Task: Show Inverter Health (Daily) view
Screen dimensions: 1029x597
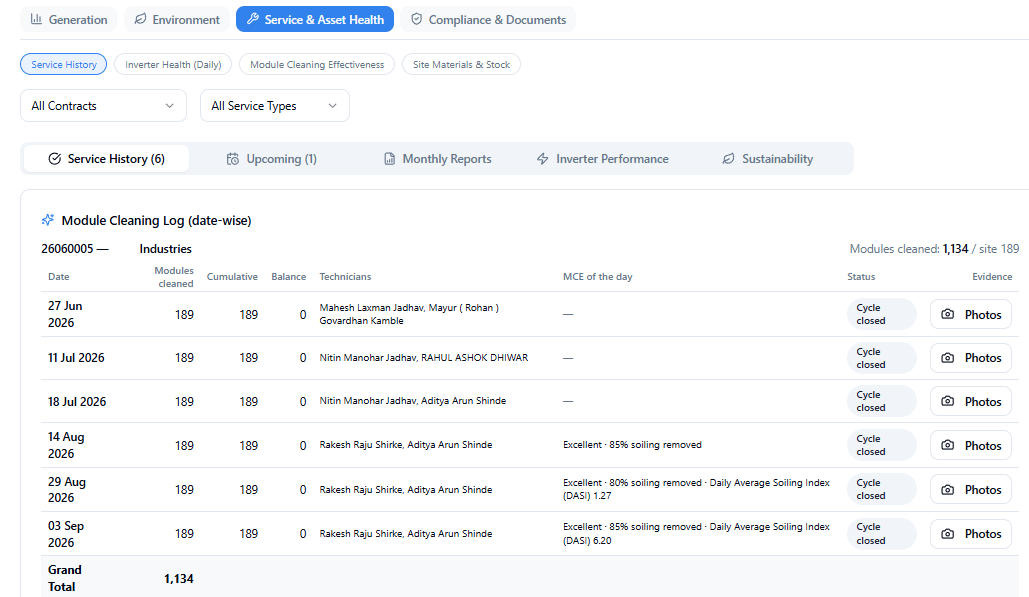Action: click(x=173, y=64)
